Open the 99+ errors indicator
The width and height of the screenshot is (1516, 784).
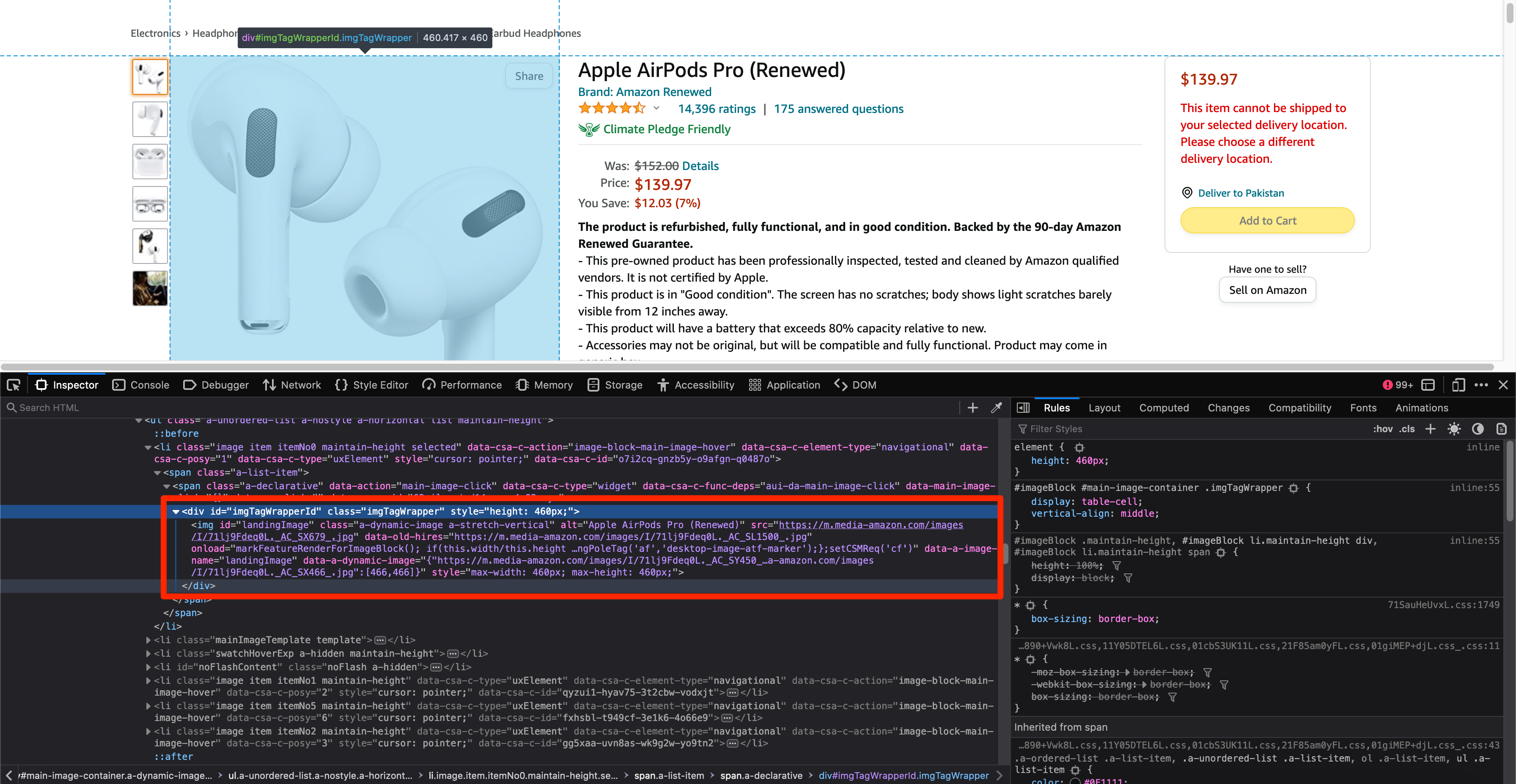pos(1398,385)
